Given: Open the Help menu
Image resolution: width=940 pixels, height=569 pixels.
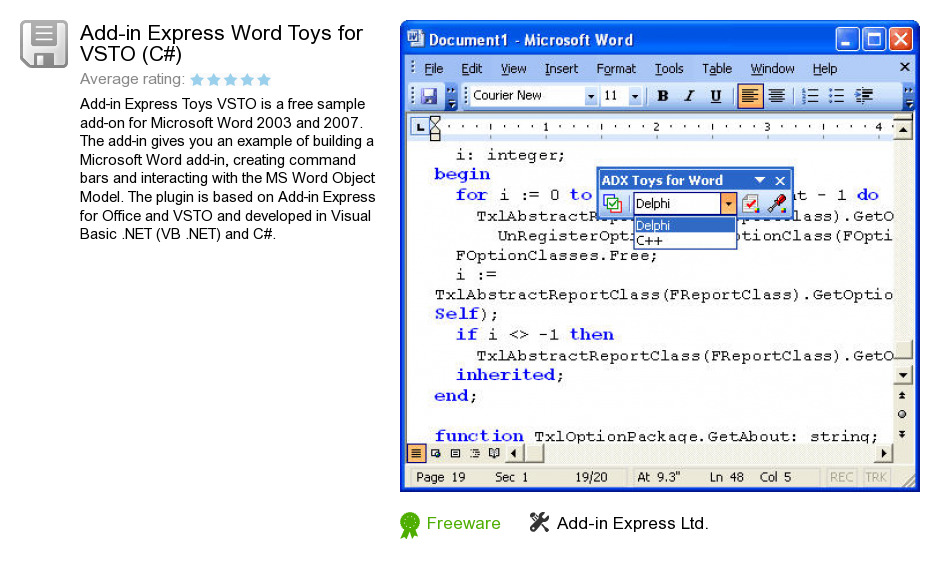Looking at the screenshot, I should pos(824,69).
